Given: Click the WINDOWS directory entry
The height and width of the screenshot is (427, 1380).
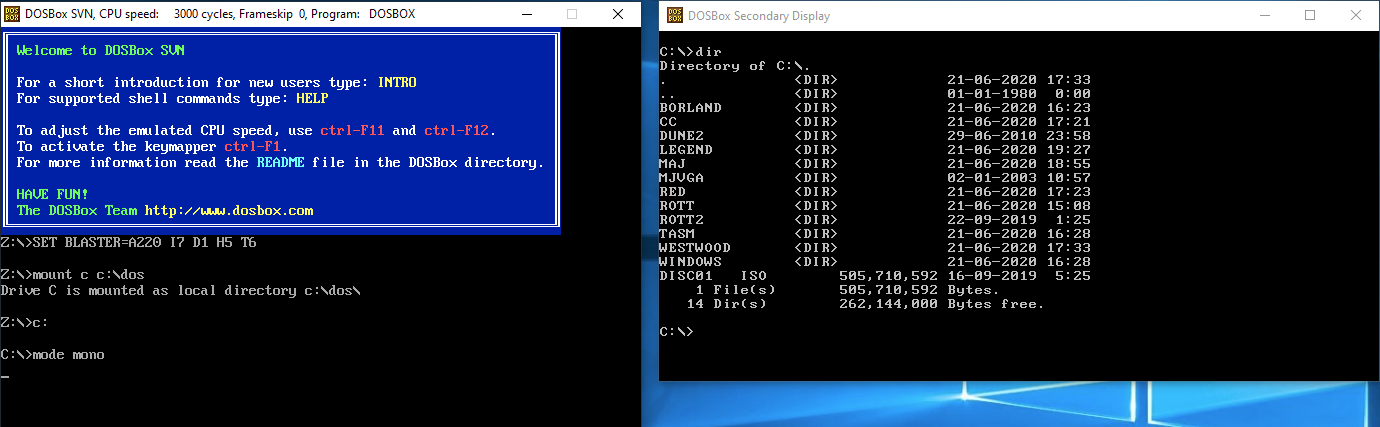Looking at the screenshot, I should pos(875,261).
